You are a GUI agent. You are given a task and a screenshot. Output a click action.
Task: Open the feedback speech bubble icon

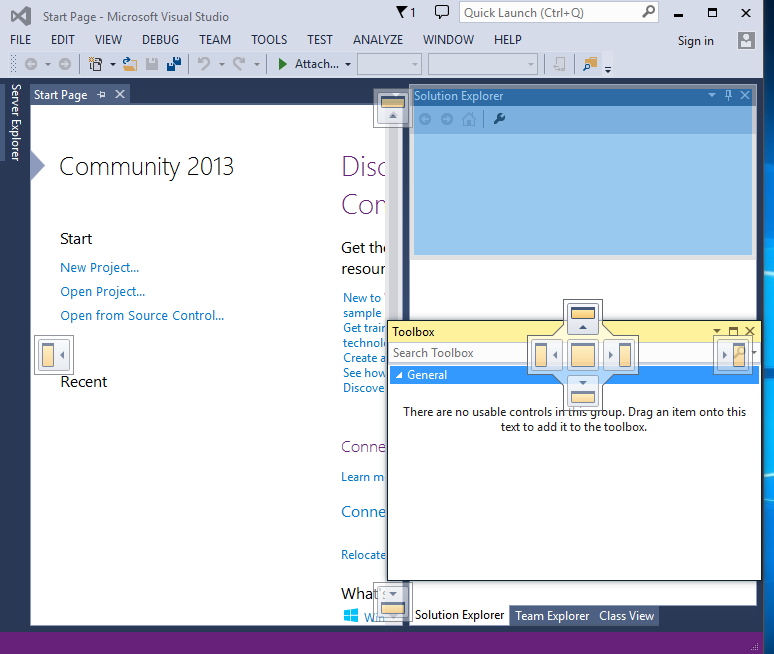[442, 12]
